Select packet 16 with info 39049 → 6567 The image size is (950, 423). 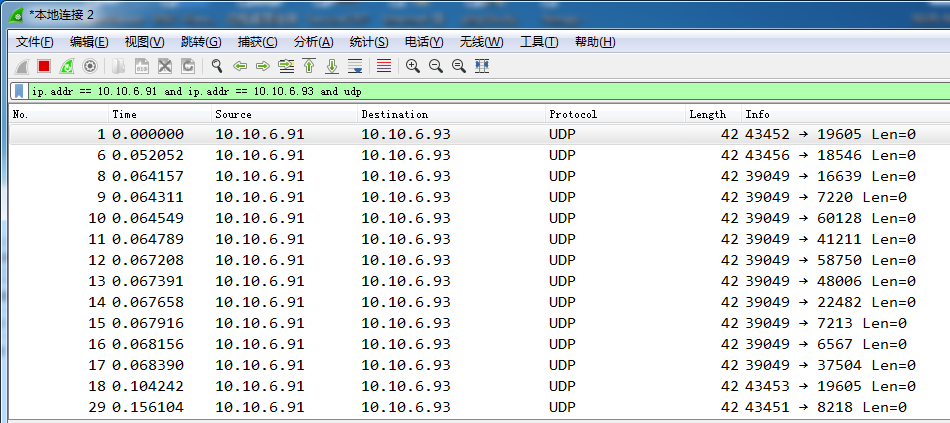480,344
